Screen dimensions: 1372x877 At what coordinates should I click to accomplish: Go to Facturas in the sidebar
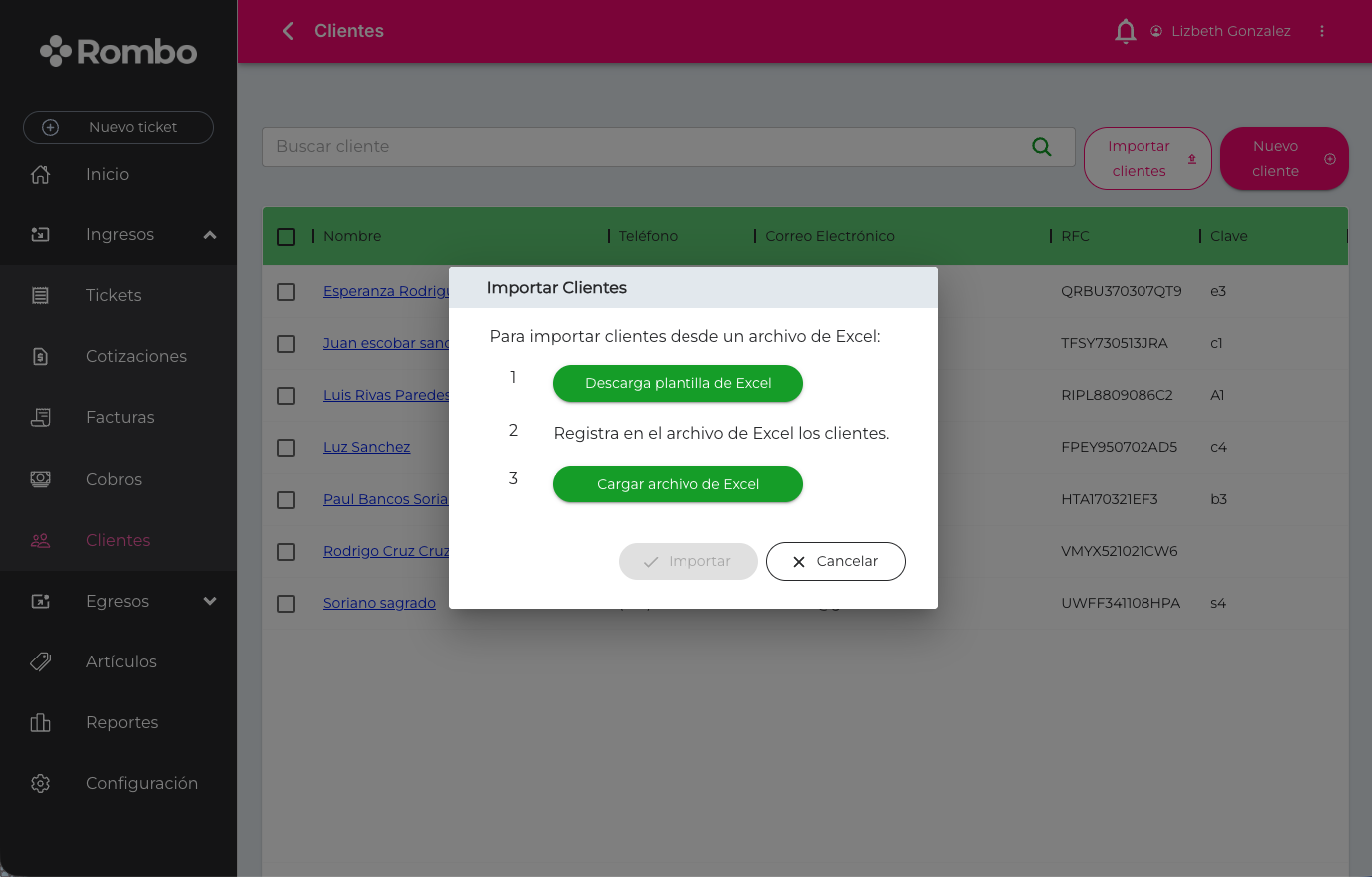click(x=120, y=417)
